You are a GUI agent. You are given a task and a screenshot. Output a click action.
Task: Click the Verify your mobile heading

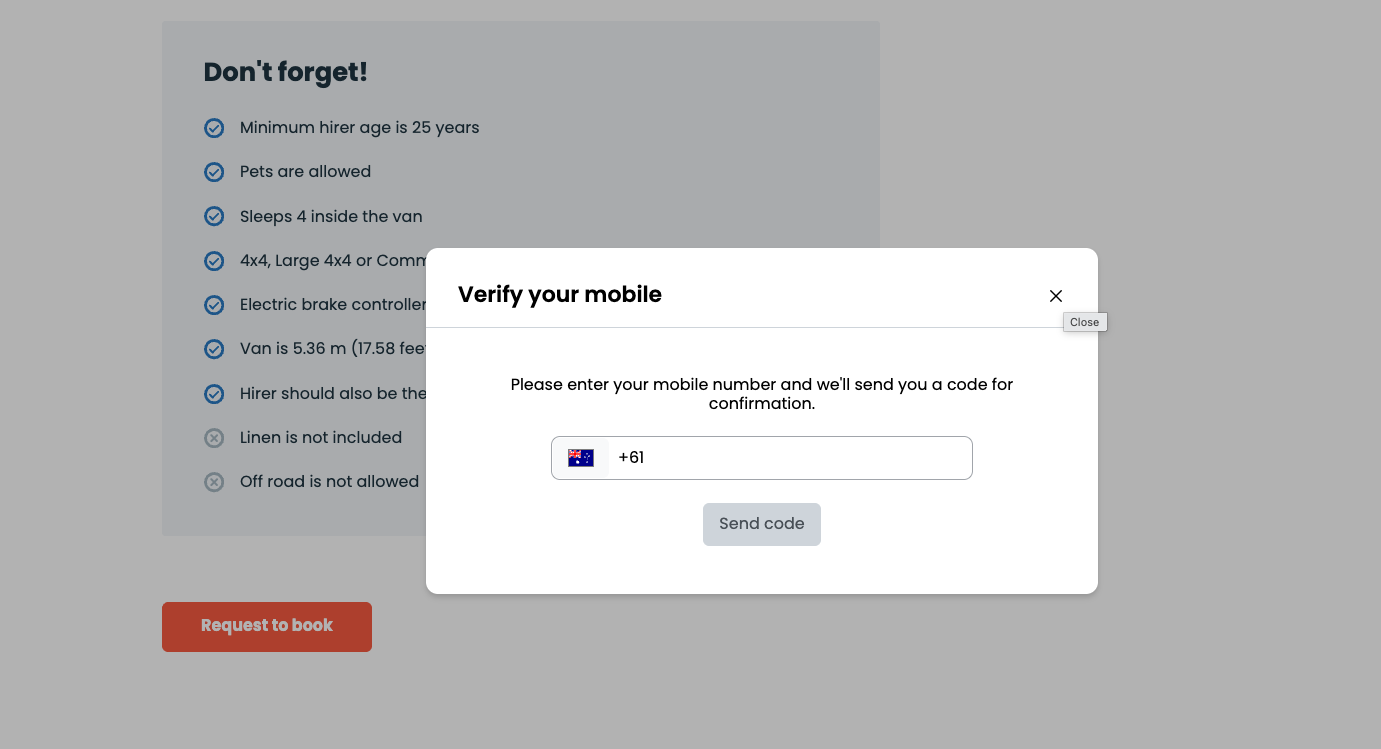(559, 294)
